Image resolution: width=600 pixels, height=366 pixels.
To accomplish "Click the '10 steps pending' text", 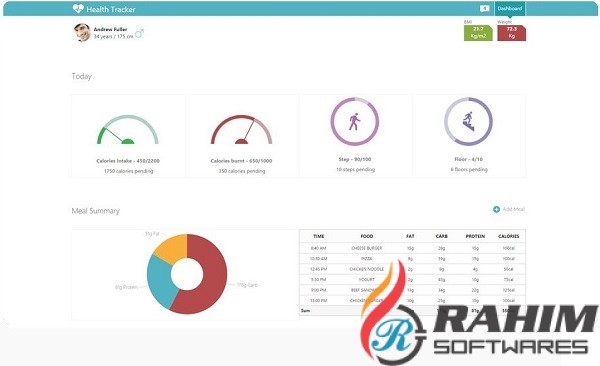I will (x=355, y=170).
